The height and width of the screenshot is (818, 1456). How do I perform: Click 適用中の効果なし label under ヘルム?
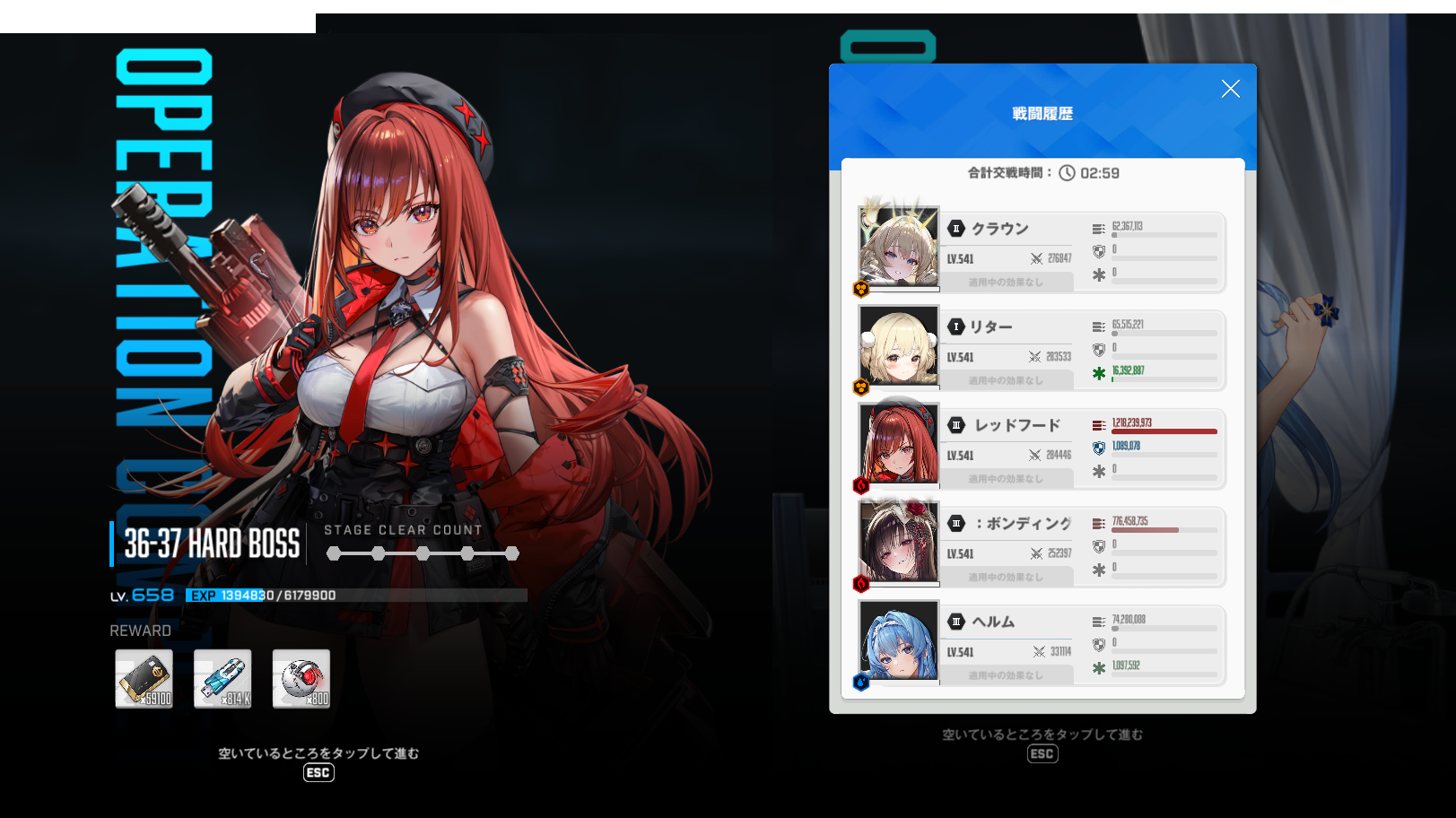coord(1006,675)
